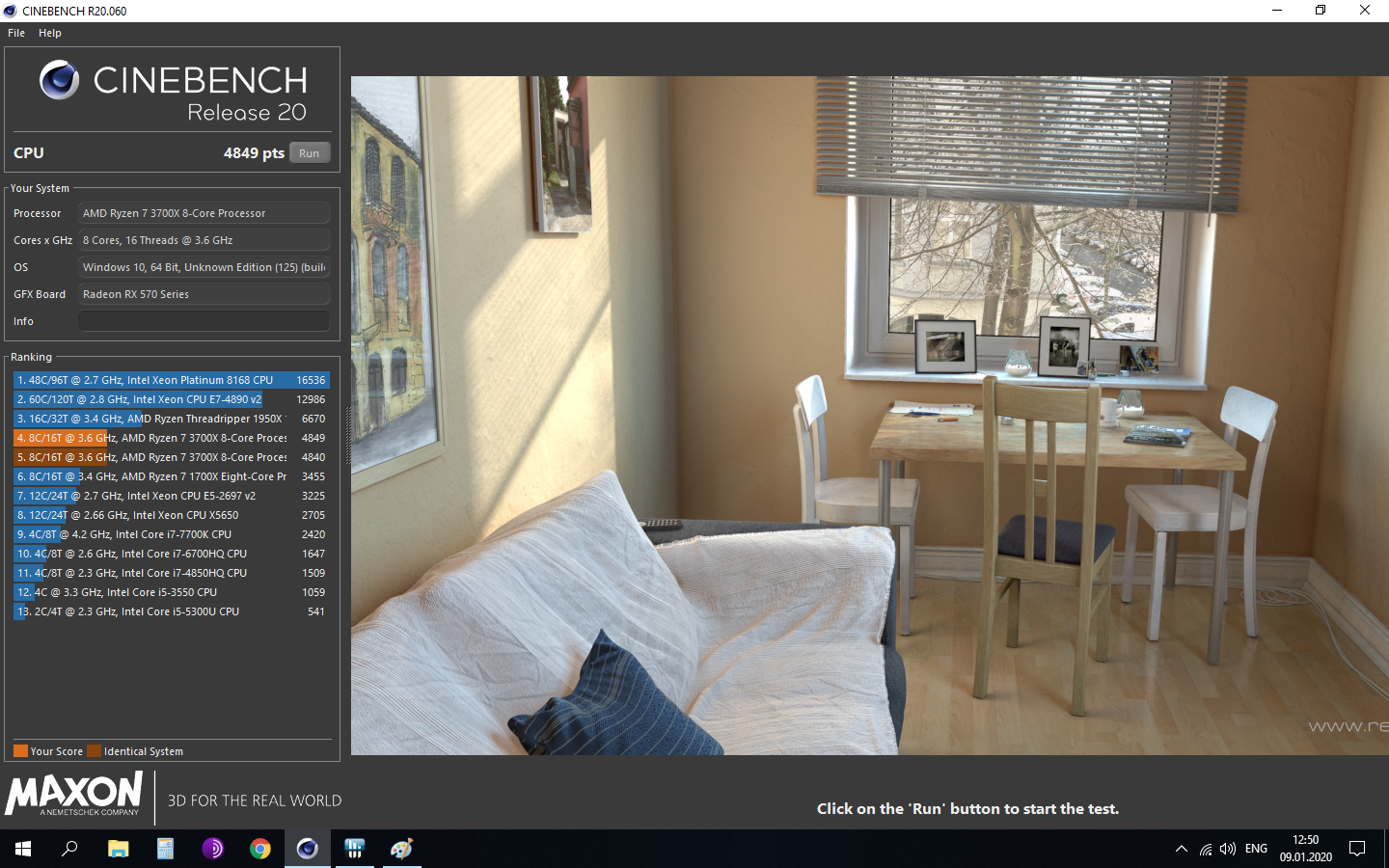Open the volume control tray icon
The image size is (1389, 868).
(x=1228, y=849)
